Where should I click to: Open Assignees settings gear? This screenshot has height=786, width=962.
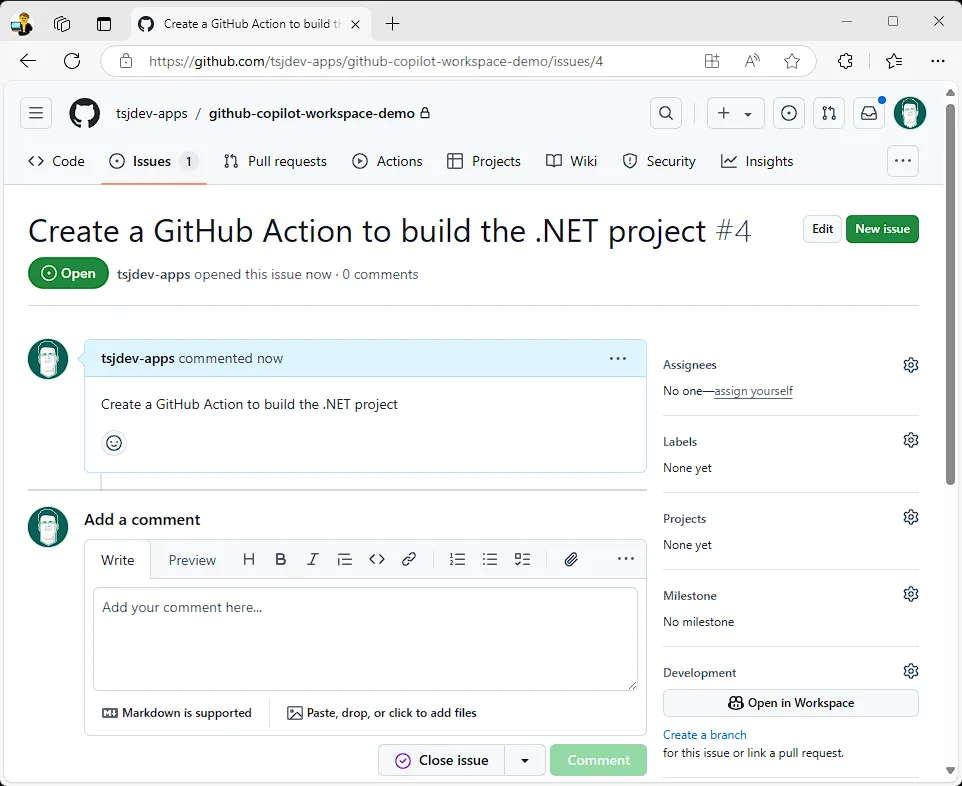tap(910, 365)
